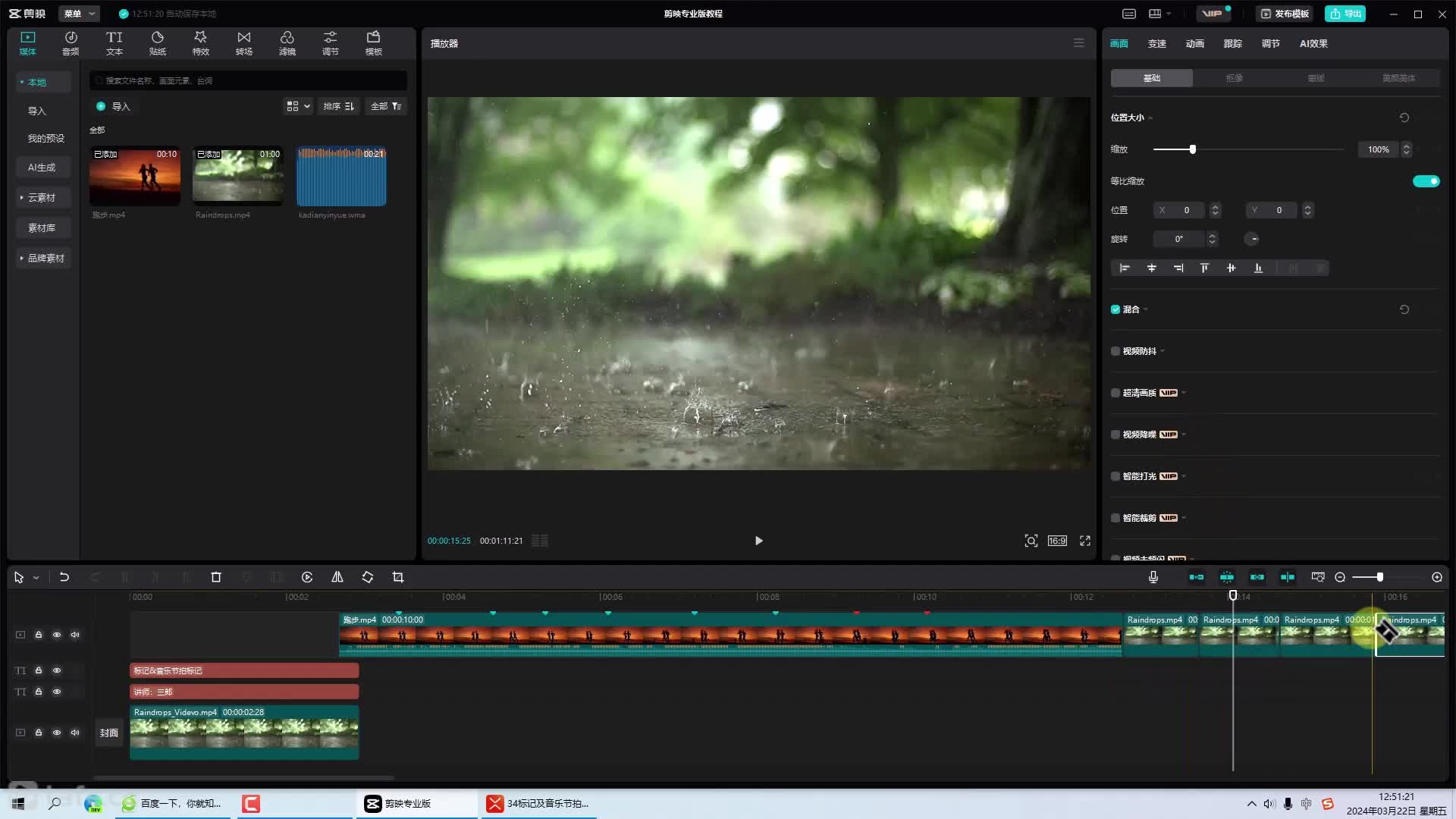This screenshot has width=1456, height=819.
Task: Click the reverse playback icon in timeline toolbar
Action: coord(307,577)
